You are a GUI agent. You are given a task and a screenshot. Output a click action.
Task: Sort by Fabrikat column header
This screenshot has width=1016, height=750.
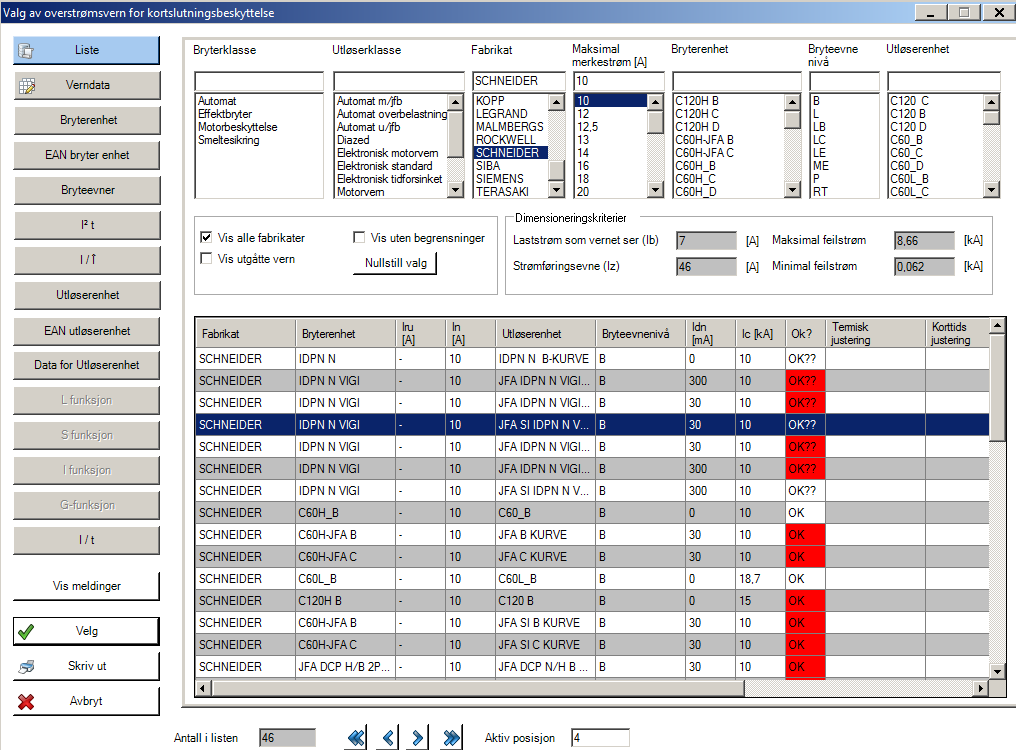246,334
